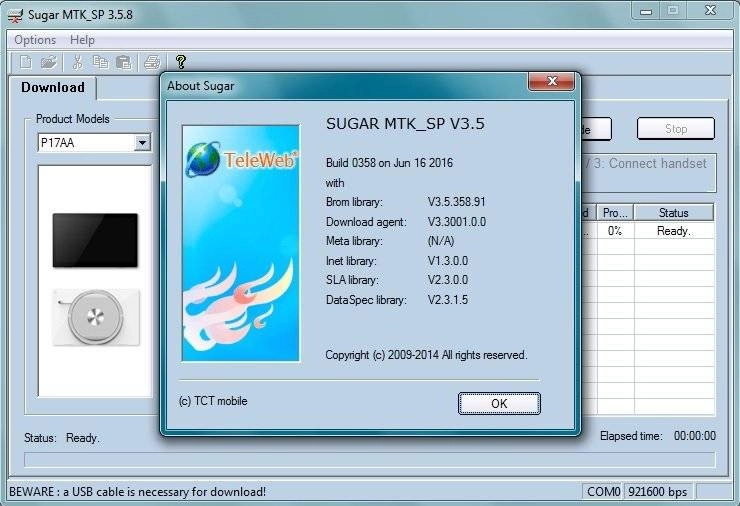Viewport: 740px width, 506px height.
Task: Close the About Sugar dialog
Action: point(551,81)
